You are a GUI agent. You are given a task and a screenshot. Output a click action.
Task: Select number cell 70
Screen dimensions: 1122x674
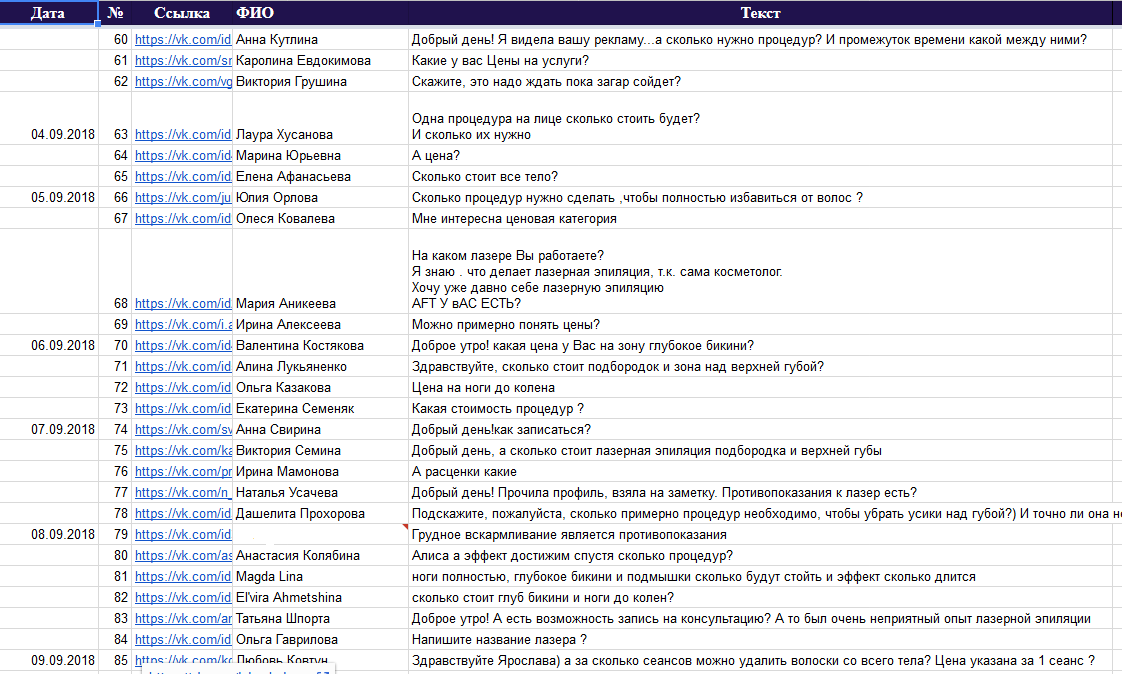[115, 345]
